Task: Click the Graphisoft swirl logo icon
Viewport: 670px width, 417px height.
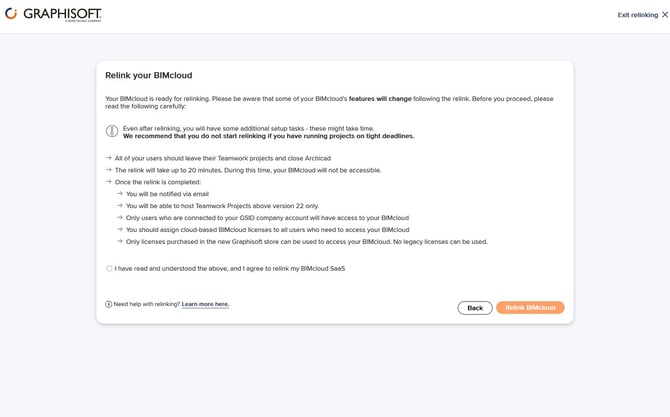Action: point(11,14)
